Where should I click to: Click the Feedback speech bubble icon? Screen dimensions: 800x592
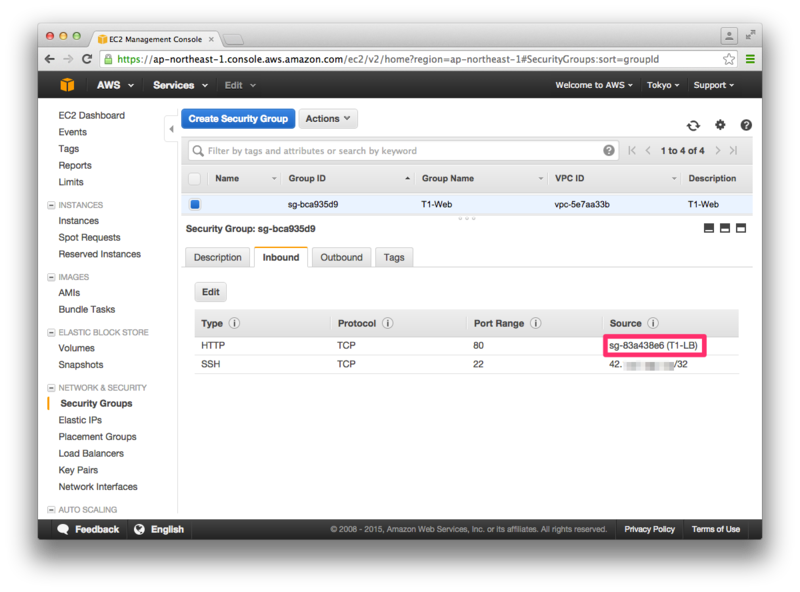63,529
